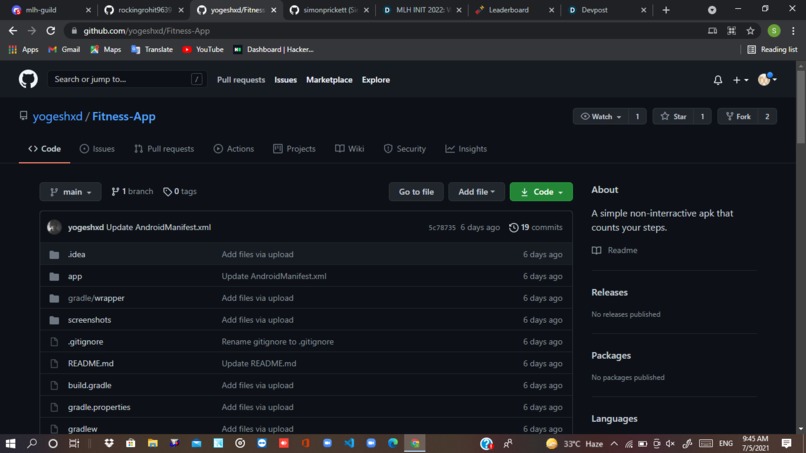Click the Readme link in About
Screen dimensions: 806x453
[x=615, y=250]
